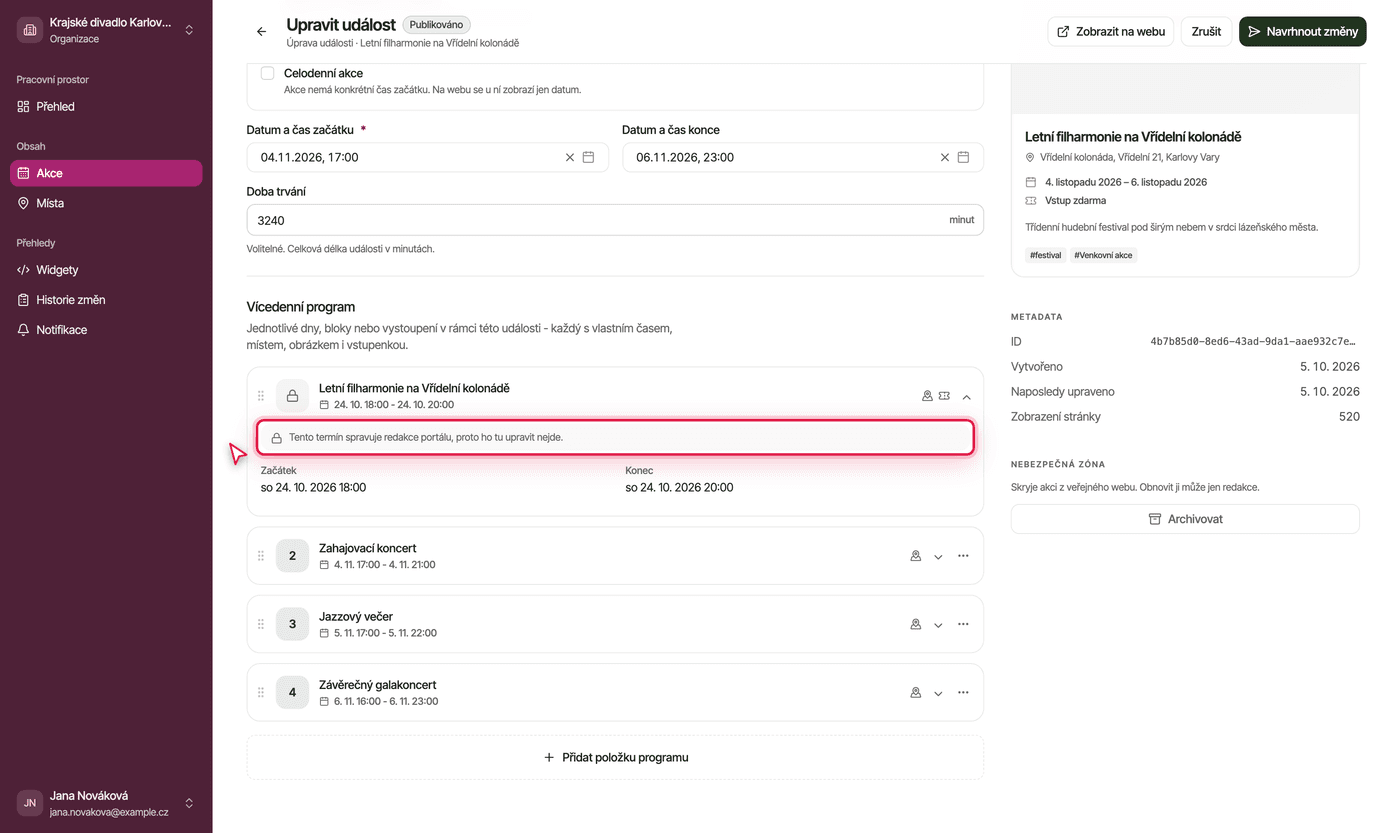Click the venue icon on Závěrečný galakoncert row
Screen dimensions: 1400x833
pos(915,693)
